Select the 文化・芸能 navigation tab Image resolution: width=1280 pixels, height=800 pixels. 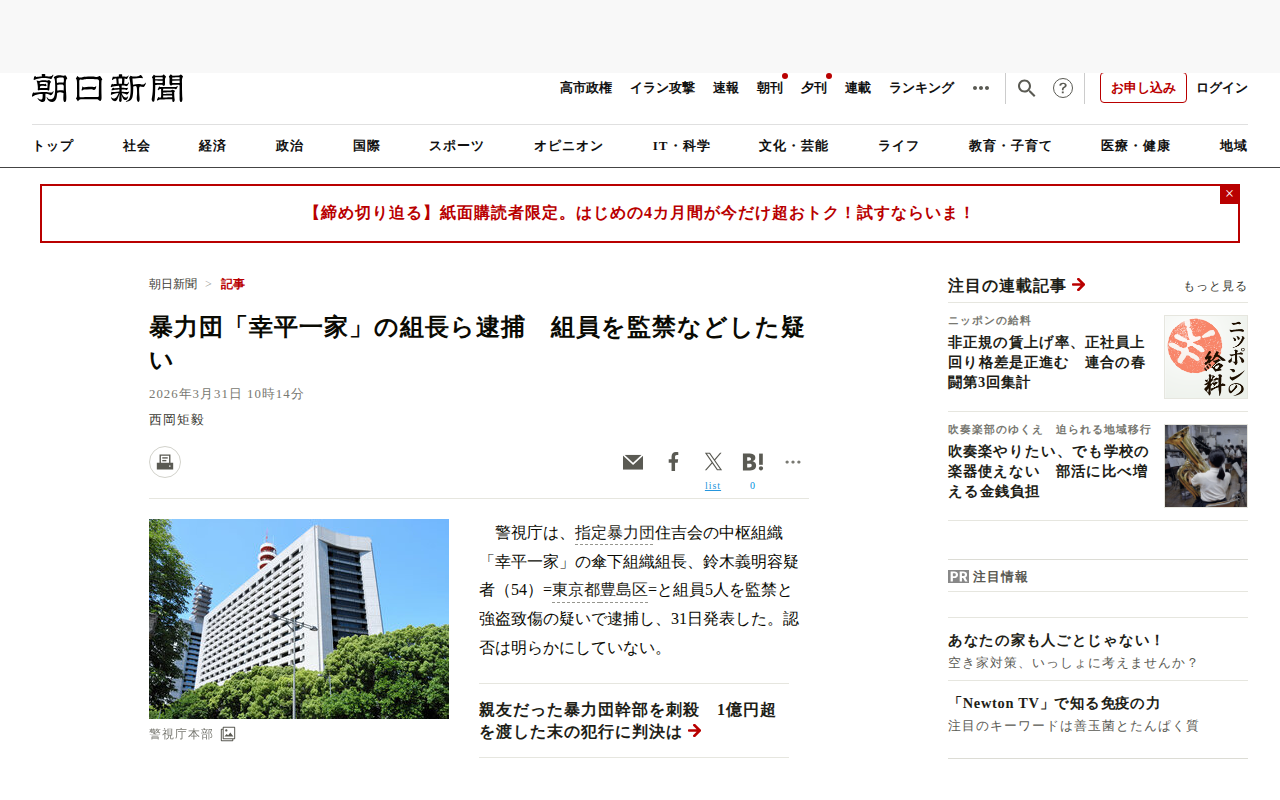pyautogui.click(x=794, y=146)
